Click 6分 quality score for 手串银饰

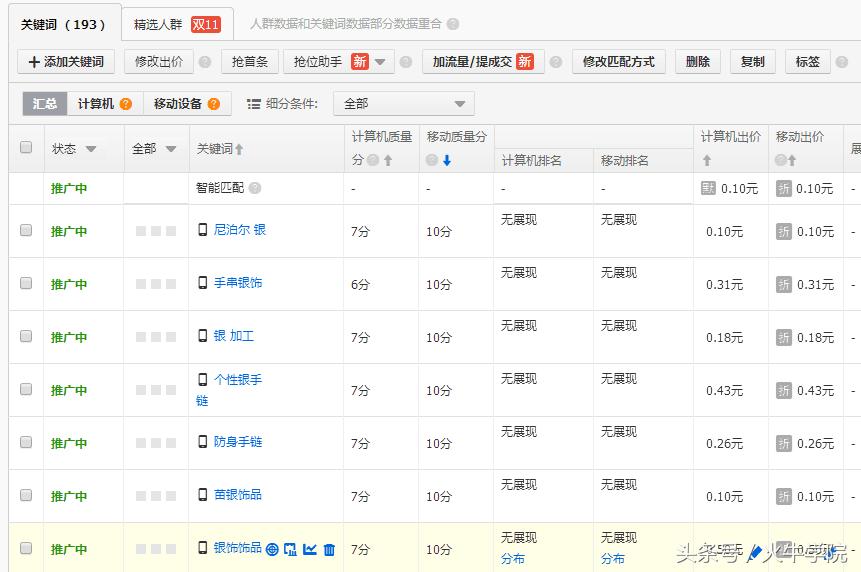coord(360,285)
